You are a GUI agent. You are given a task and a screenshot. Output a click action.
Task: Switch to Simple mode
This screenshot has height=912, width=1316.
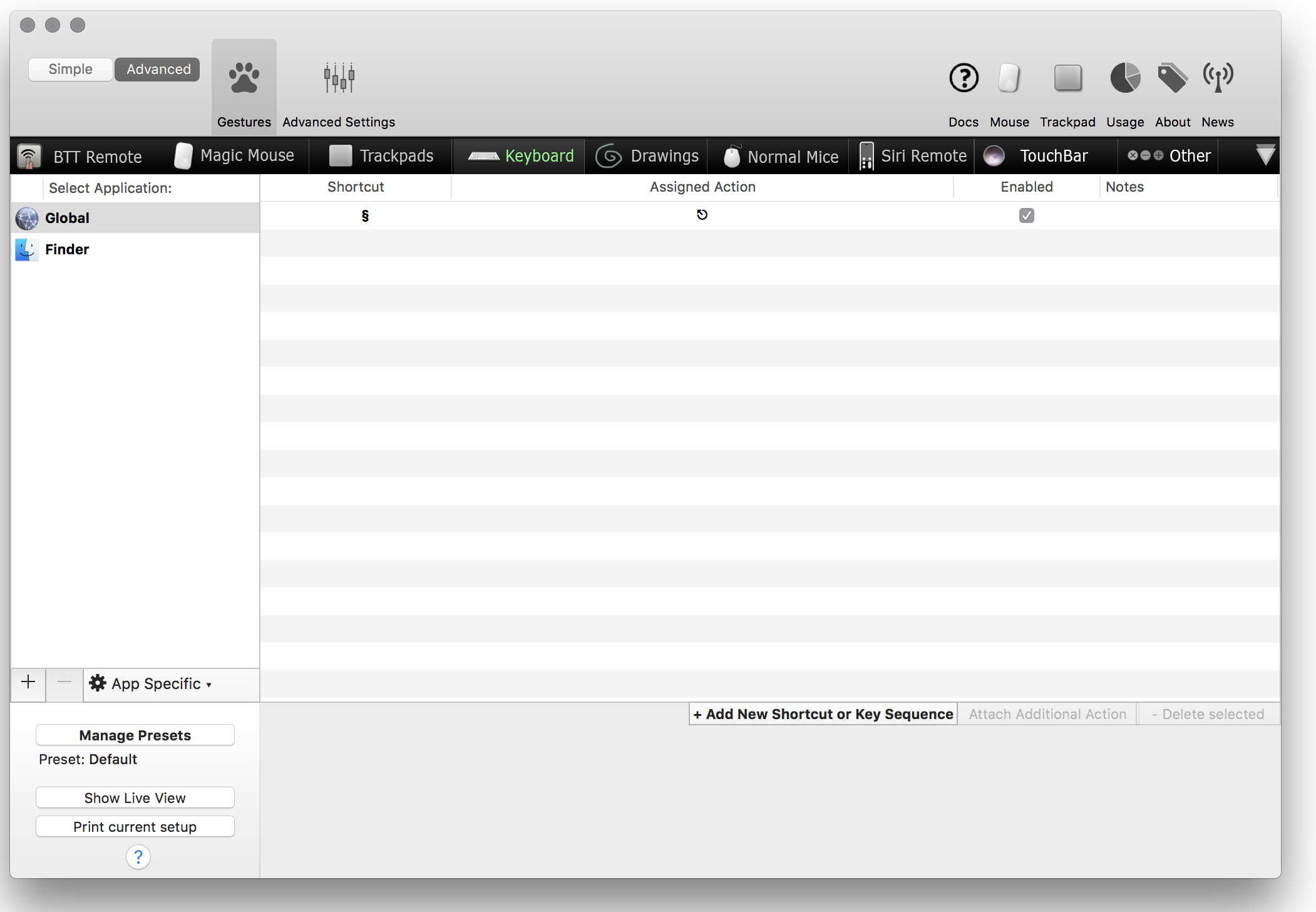click(x=71, y=69)
